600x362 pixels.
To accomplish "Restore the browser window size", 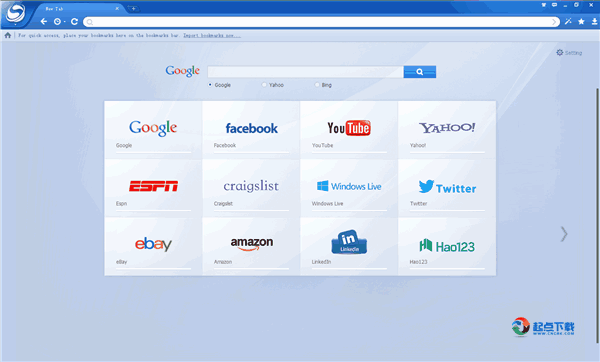I will tap(576, 5).
